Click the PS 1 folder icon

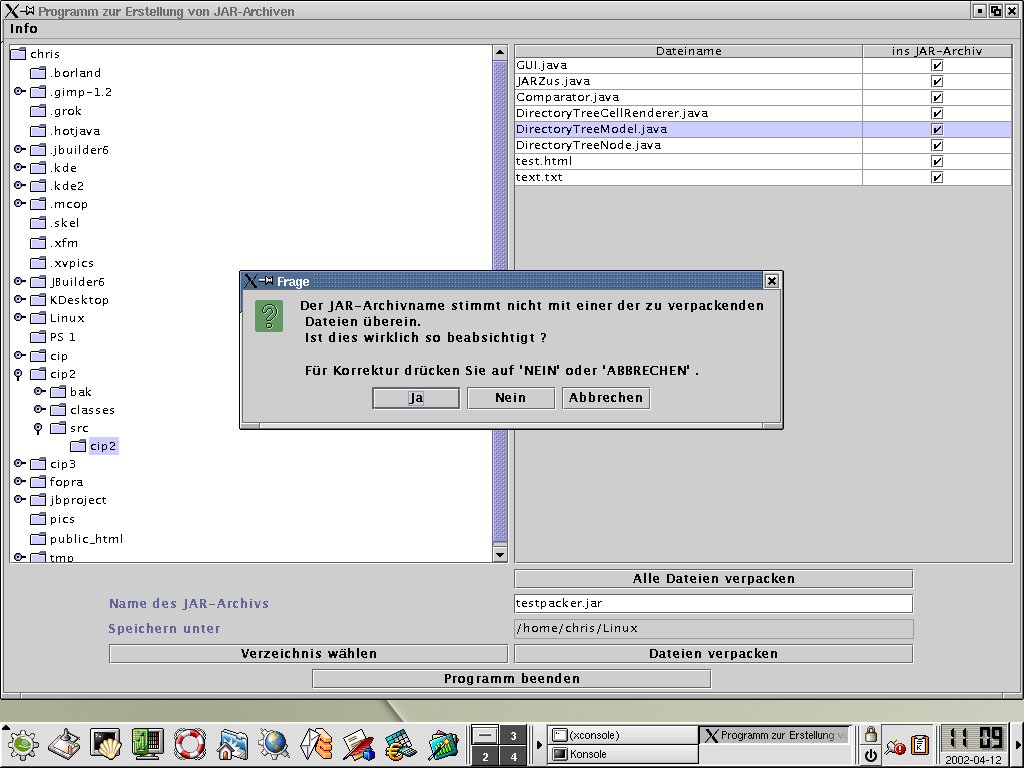pyautogui.click(x=39, y=337)
